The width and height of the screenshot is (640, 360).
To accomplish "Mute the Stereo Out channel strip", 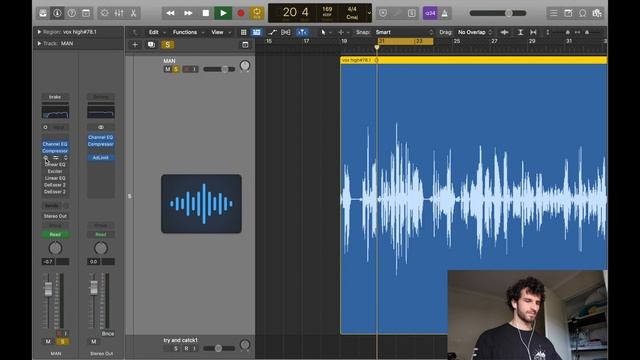I will tap(93, 341).
